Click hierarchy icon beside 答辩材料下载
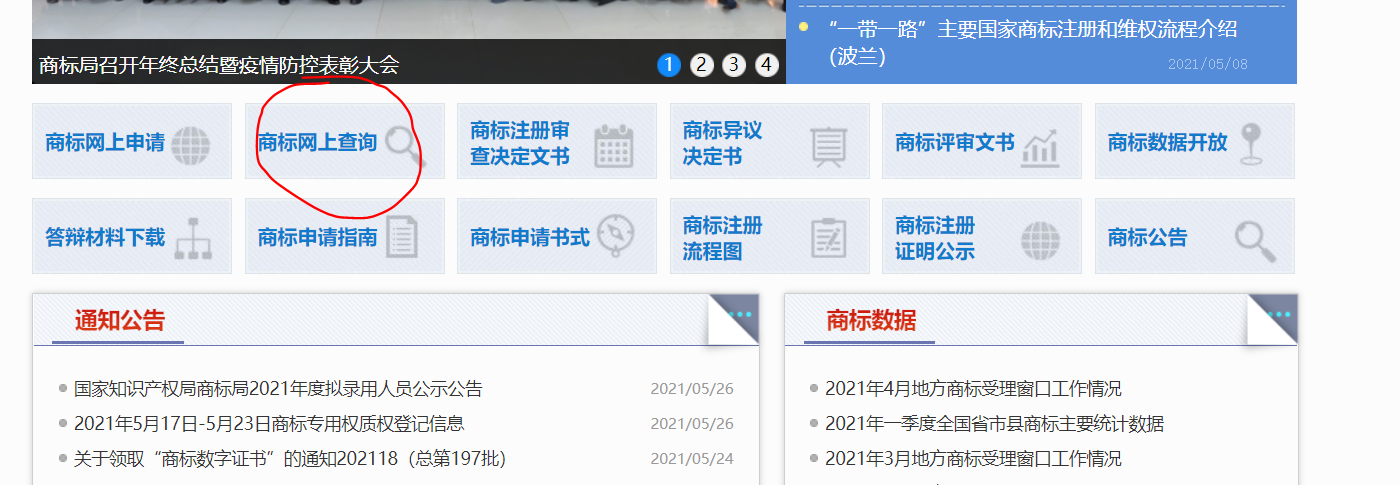This screenshot has width=1400, height=485. pyautogui.click(x=191, y=238)
